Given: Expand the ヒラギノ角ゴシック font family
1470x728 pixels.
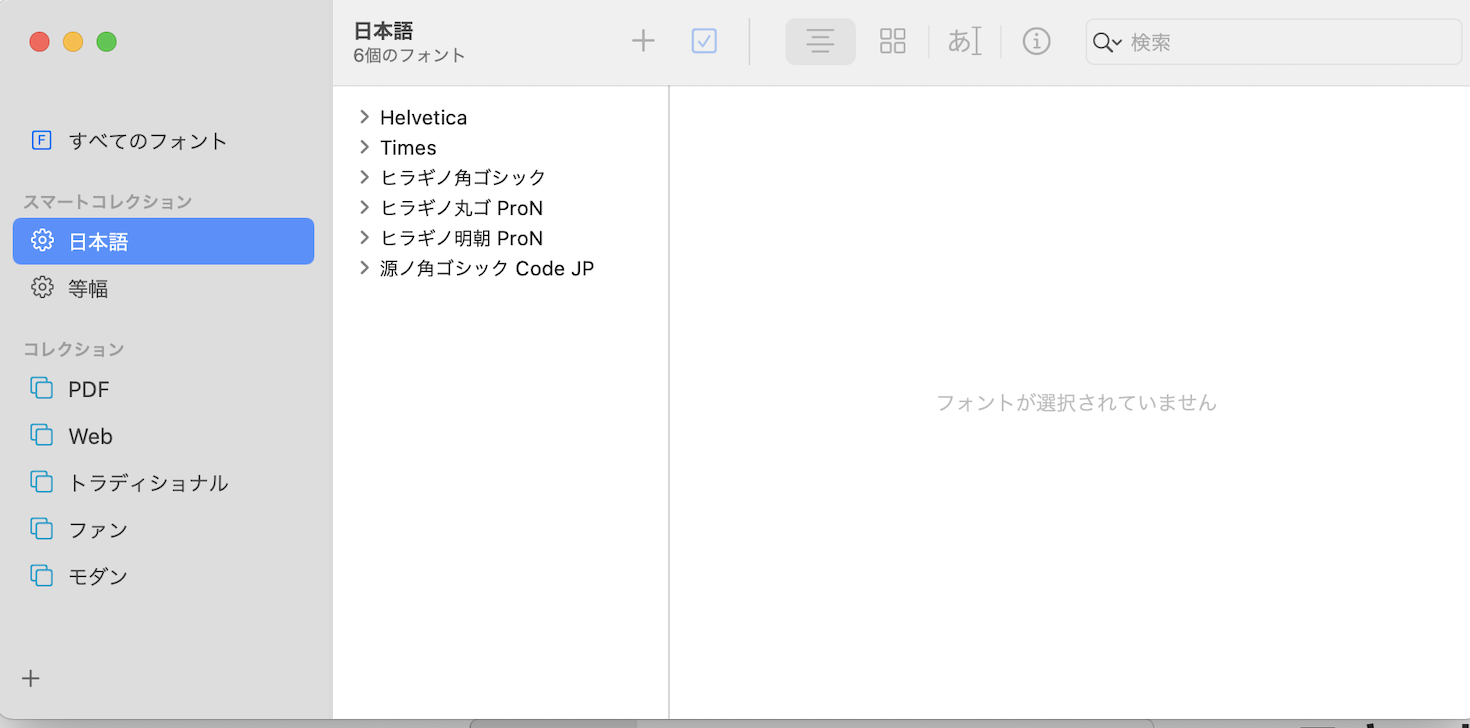Looking at the screenshot, I should [x=364, y=177].
